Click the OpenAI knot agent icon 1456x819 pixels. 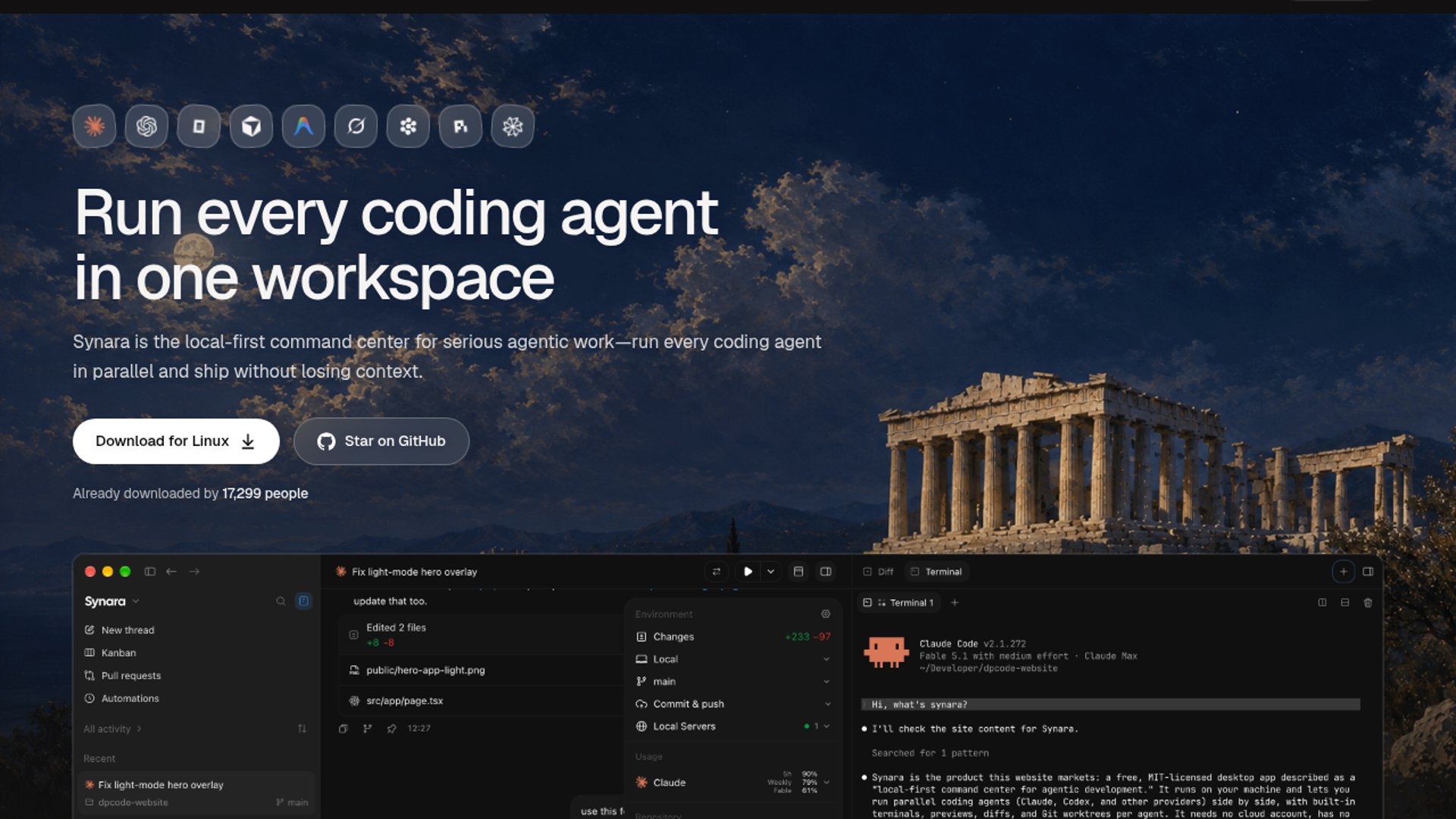pos(146,126)
